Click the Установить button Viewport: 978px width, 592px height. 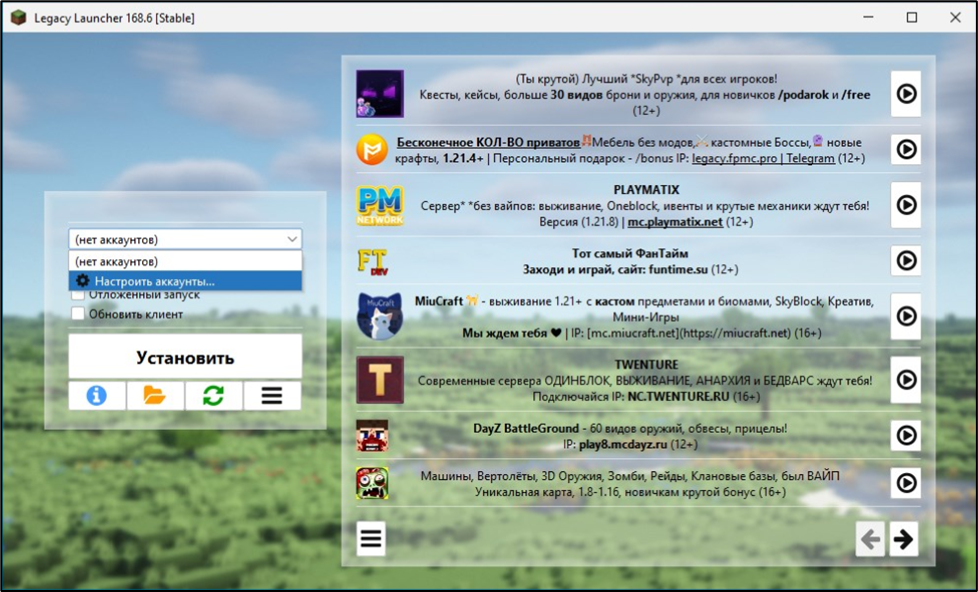[185, 358]
